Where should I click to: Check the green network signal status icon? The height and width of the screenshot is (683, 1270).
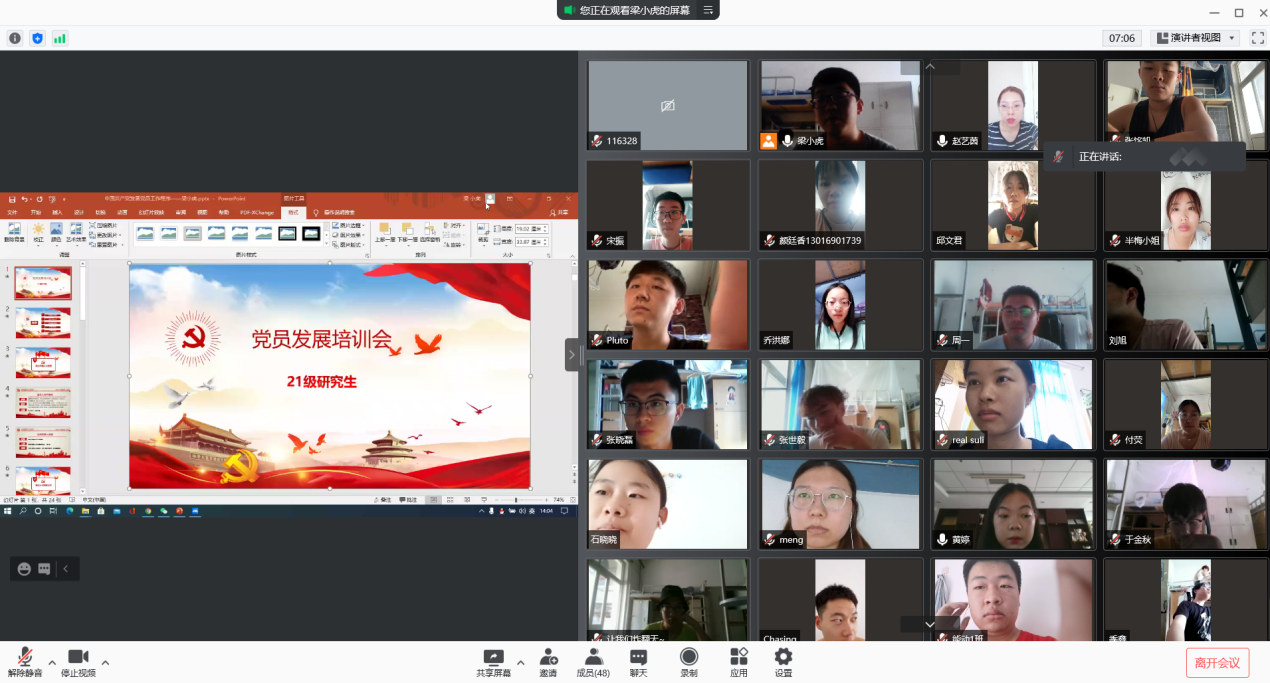tap(60, 38)
